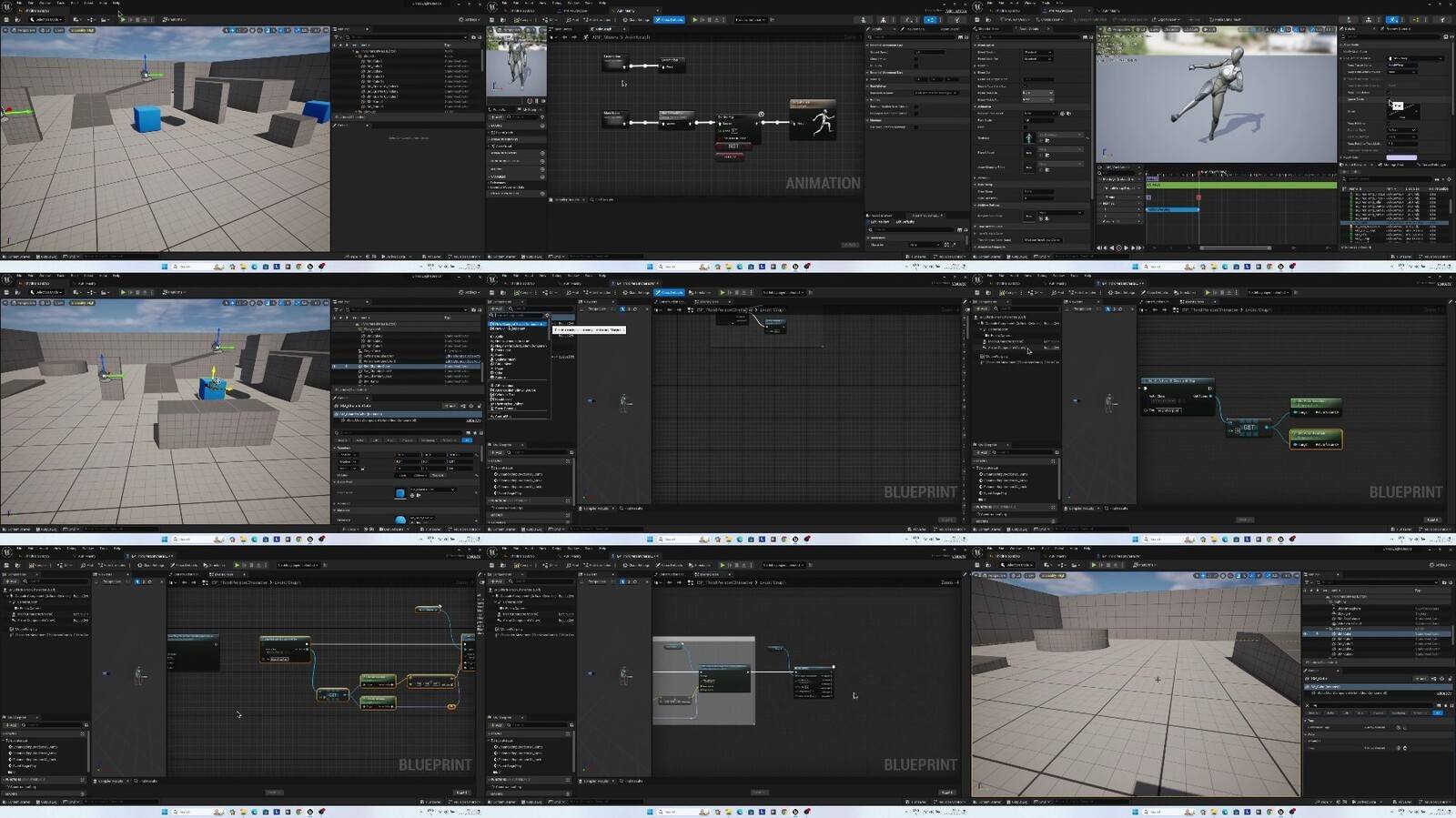This screenshot has height=818, width=1456.
Task: Click lavender color swatch in kicking-mannequin Details panel
Action: pos(1401,157)
